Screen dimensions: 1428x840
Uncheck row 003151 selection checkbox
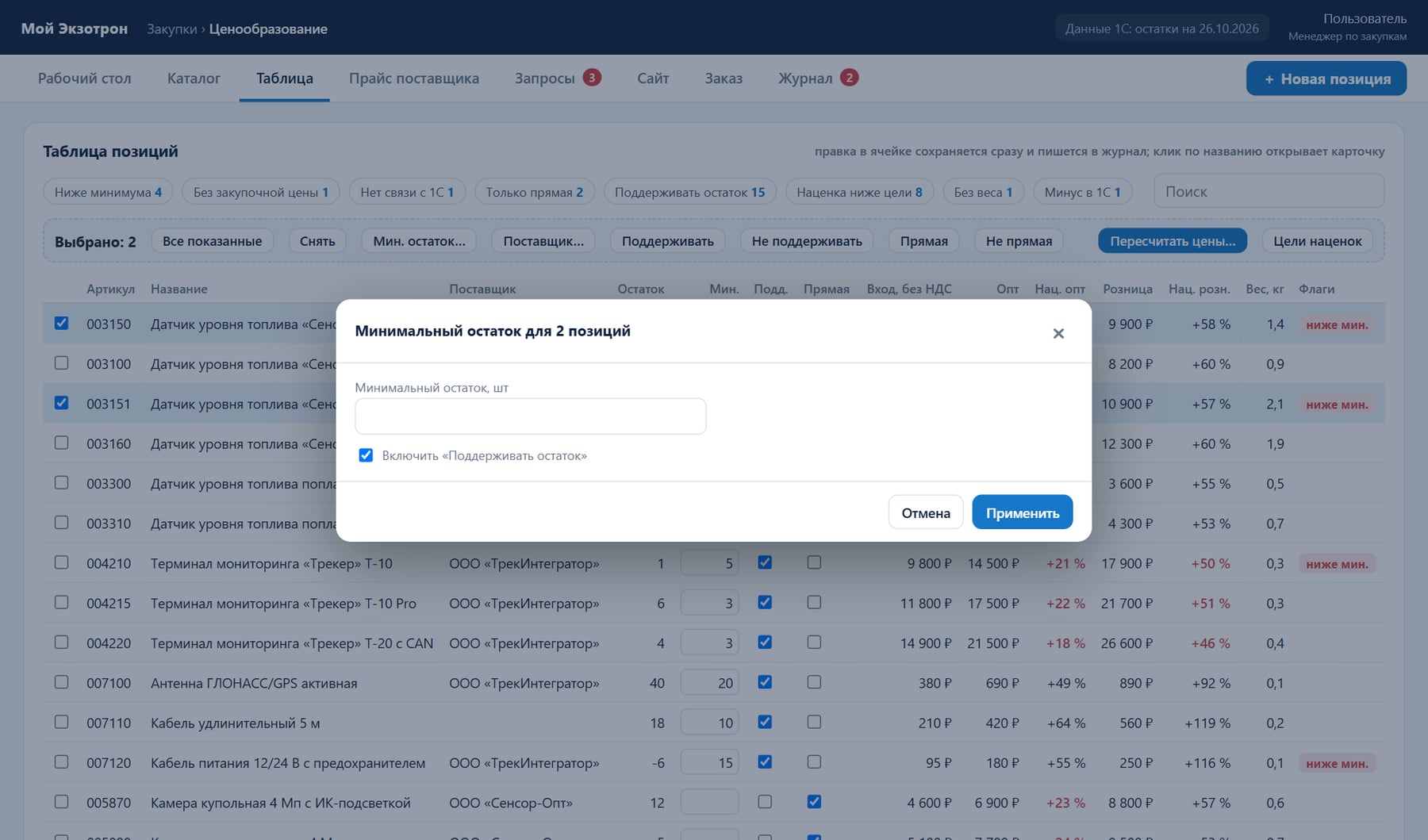61,403
